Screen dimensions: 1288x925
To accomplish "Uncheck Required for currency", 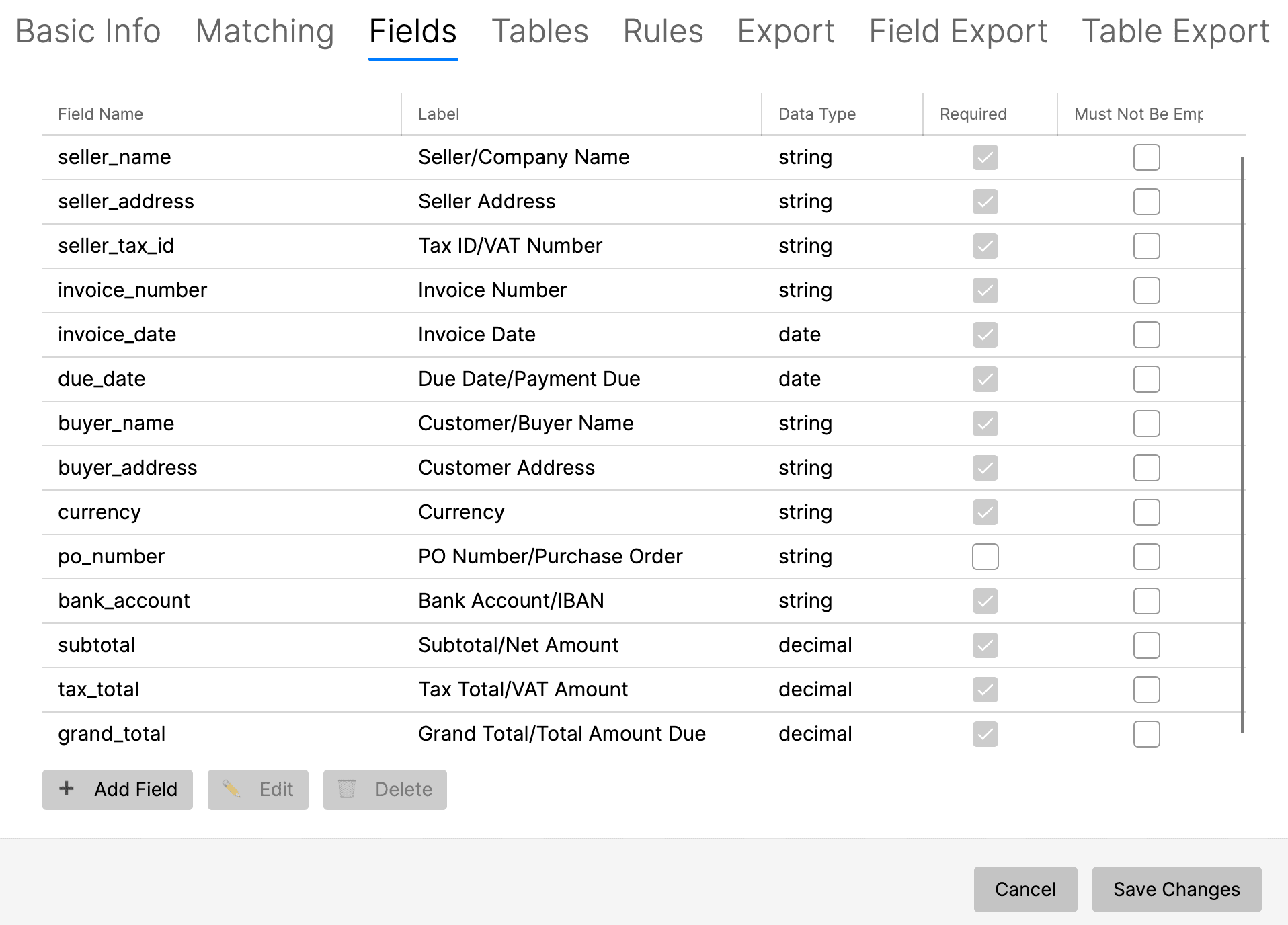I will (x=984, y=512).
